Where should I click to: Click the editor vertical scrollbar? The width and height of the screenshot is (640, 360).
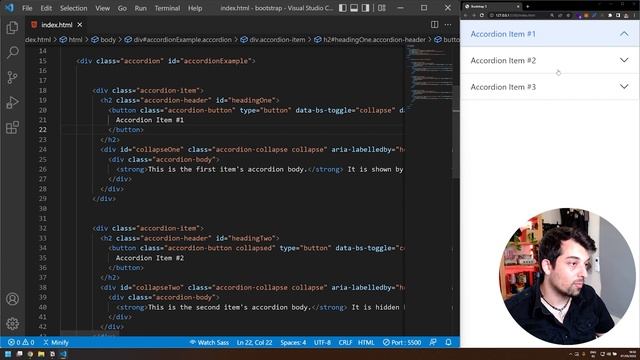(456, 133)
